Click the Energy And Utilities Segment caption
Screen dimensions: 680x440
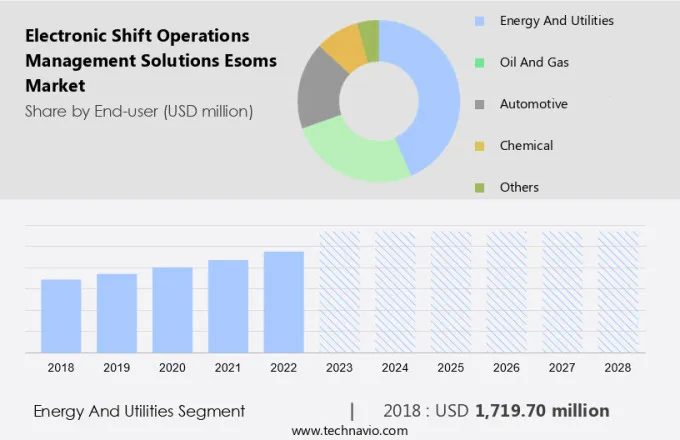pyautogui.click(x=139, y=411)
